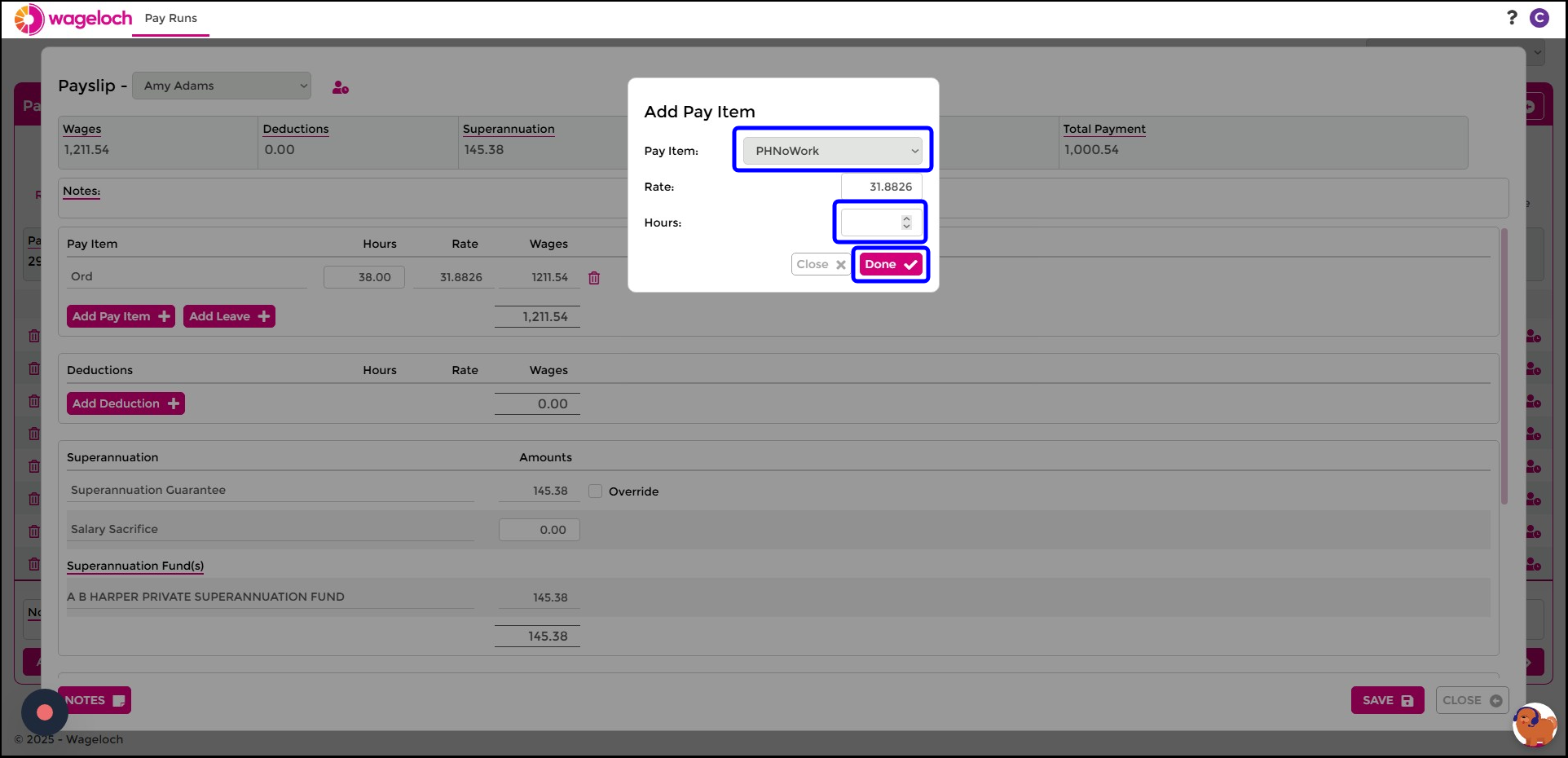
Task: Switch to the Pay Runs tab
Action: point(171,18)
